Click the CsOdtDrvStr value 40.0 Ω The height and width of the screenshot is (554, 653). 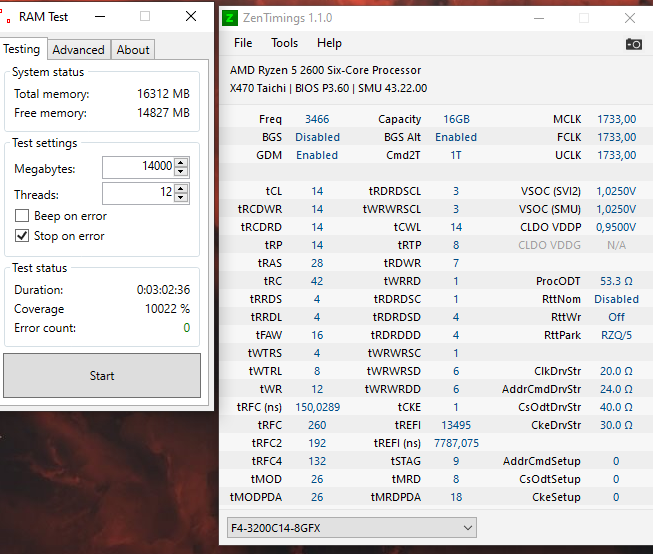[x=616, y=407]
